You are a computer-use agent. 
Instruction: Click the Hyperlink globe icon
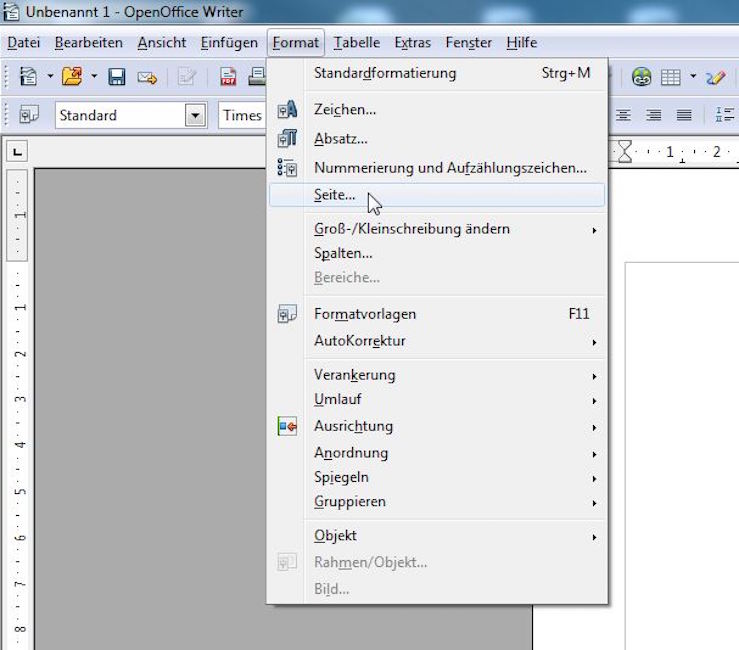641,77
